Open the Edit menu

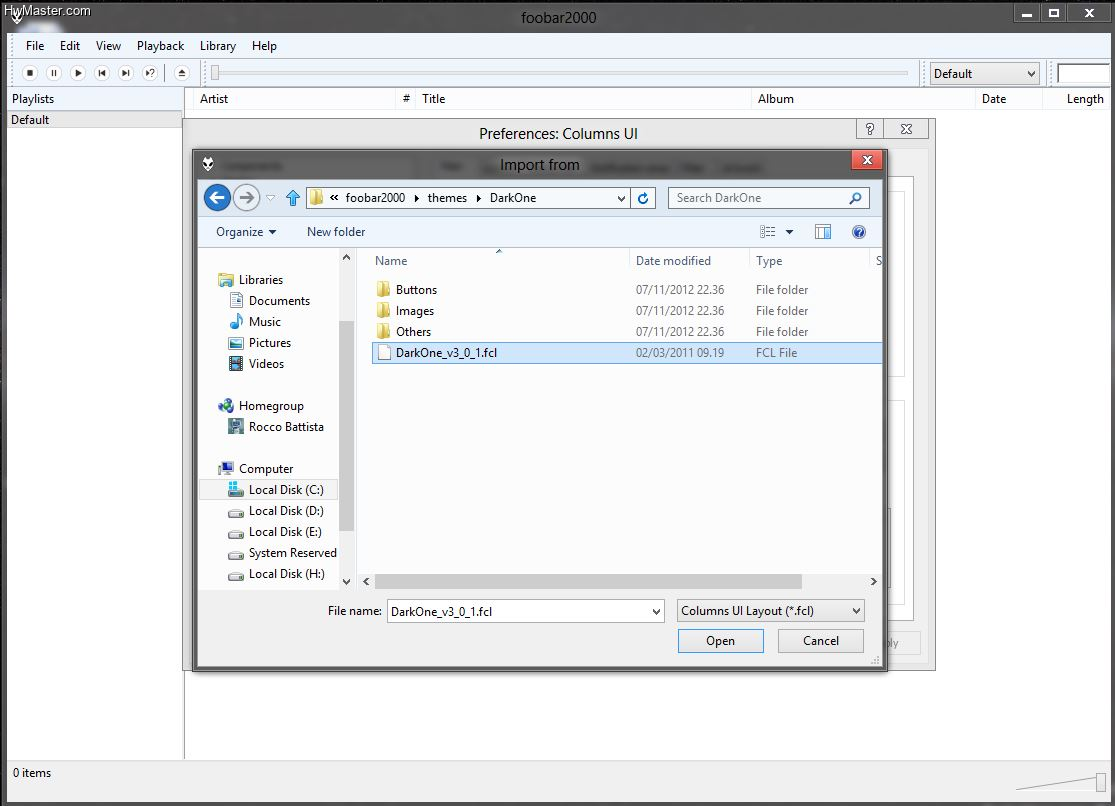pos(70,46)
